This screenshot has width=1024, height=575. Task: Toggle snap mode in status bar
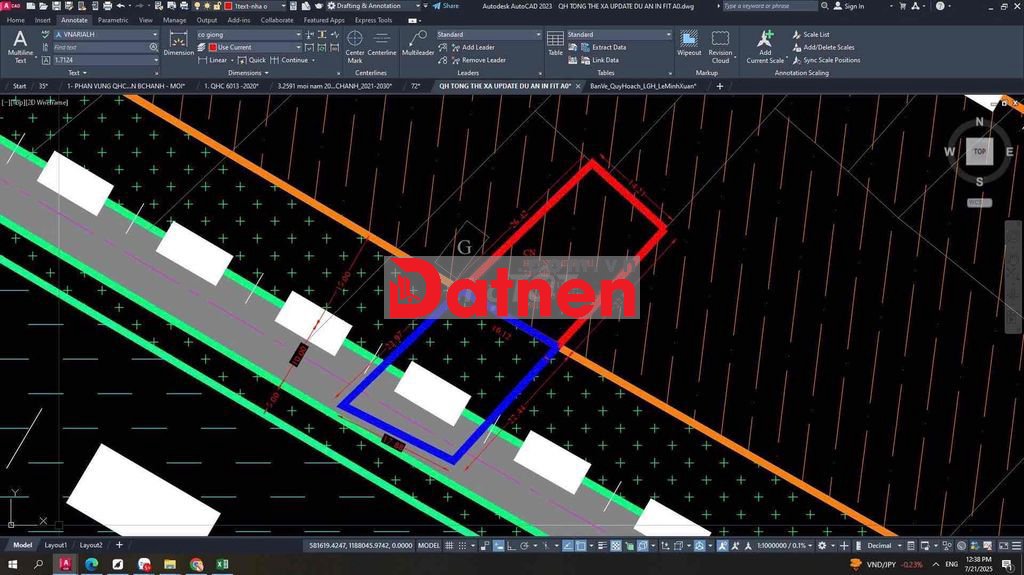coord(462,546)
